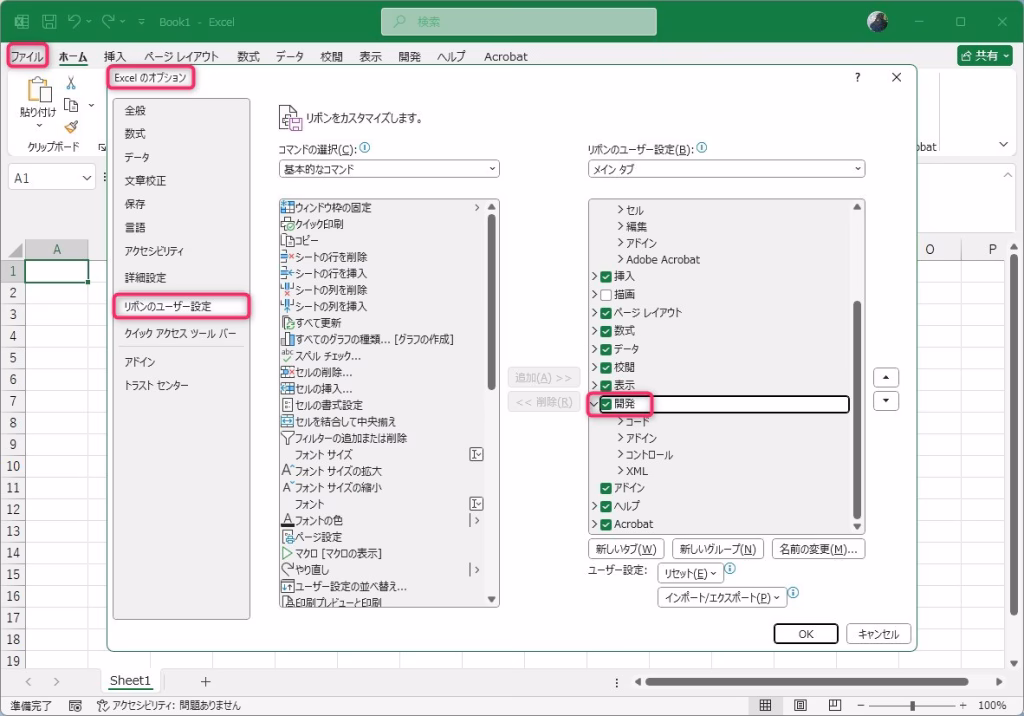
Task: Expand the コード group under 開発
Action: coord(620,421)
